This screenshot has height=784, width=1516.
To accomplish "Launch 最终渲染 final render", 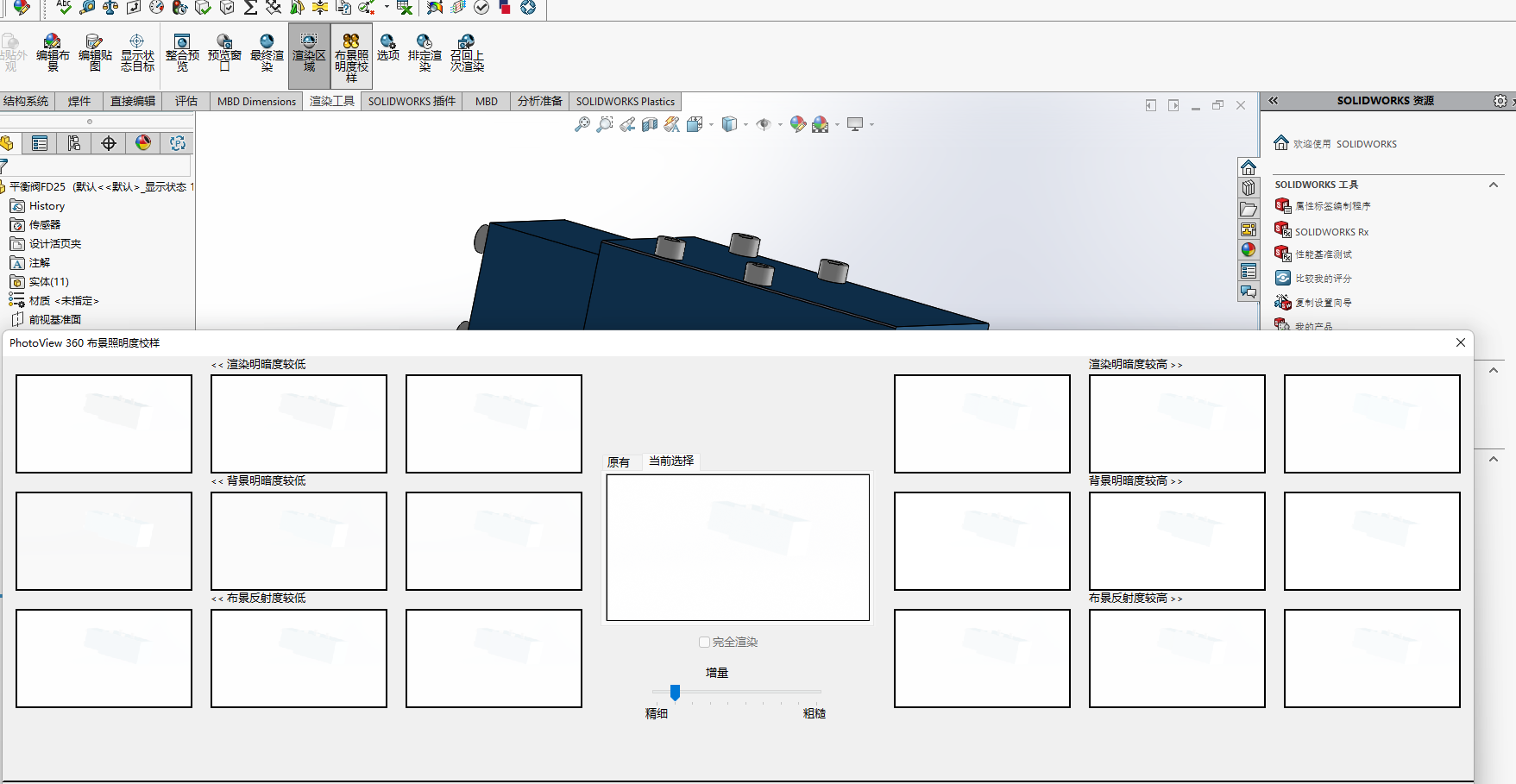I will [x=267, y=53].
